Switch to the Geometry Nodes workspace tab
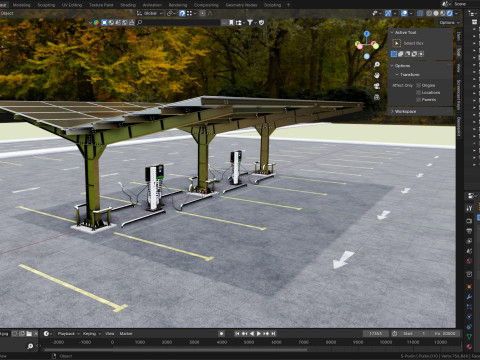The image size is (480, 360). [x=242, y=5]
